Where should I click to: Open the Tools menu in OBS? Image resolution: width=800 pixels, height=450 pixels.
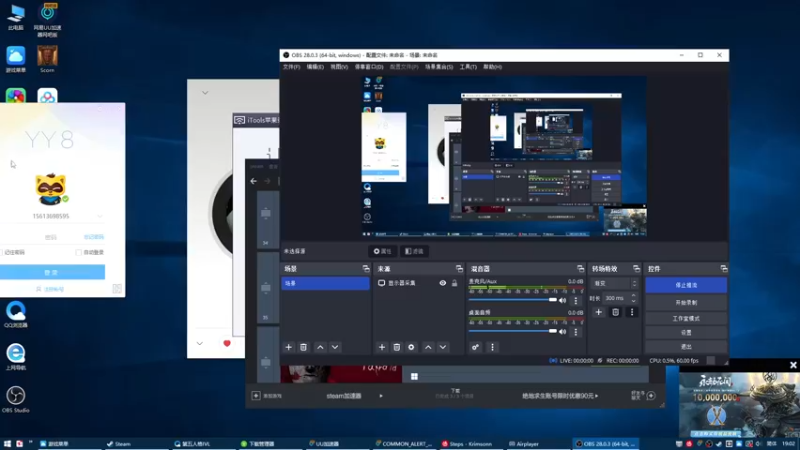(468, 67)
